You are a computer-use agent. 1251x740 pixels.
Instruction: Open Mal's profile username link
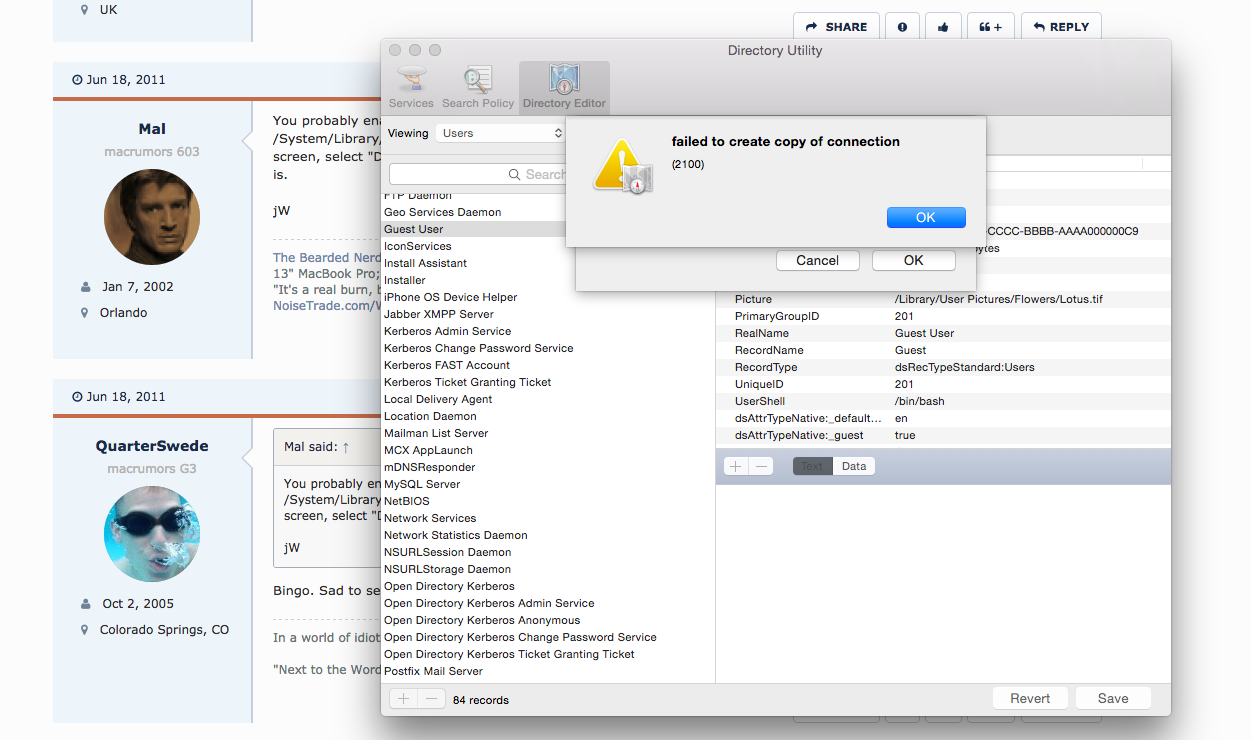(x=152, y=129)
